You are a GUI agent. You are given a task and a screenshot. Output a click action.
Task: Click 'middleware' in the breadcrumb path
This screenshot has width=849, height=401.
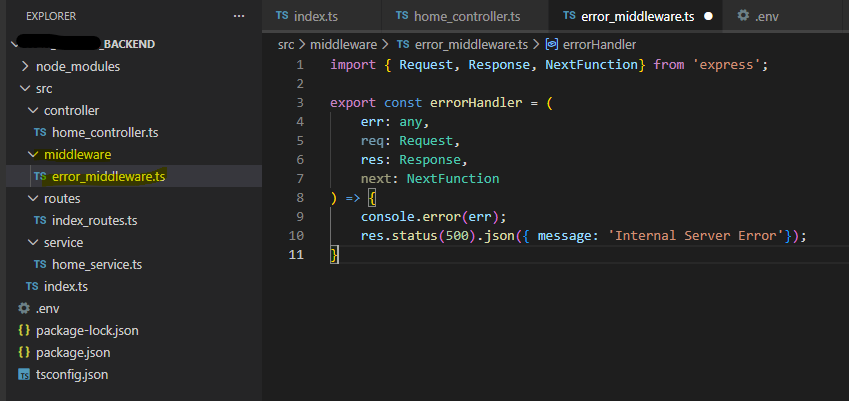click(x=343, y=44)
